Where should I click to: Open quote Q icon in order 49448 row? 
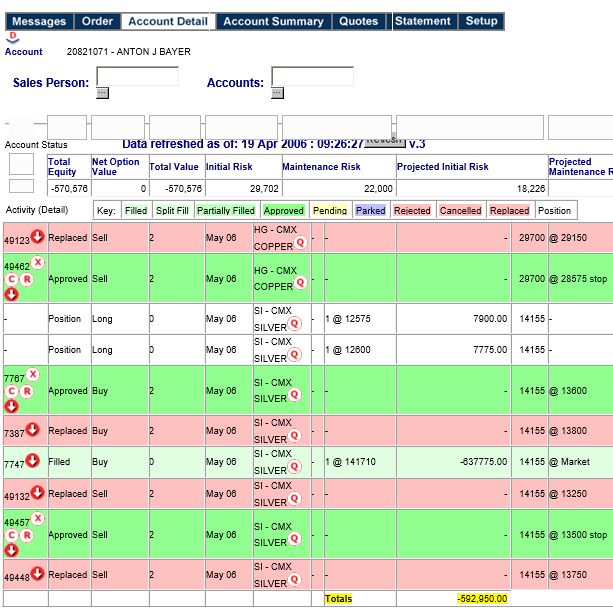[x=298, y=582]
